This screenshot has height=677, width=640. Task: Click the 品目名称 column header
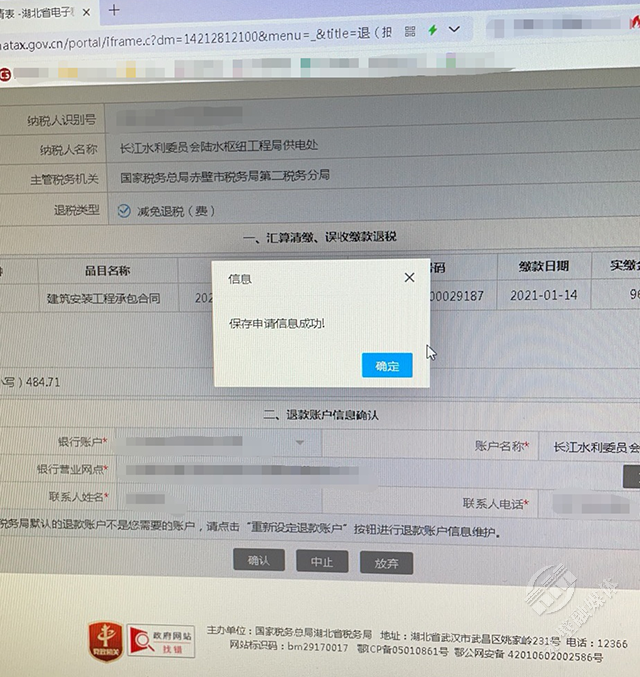click(x=108, y=271)
